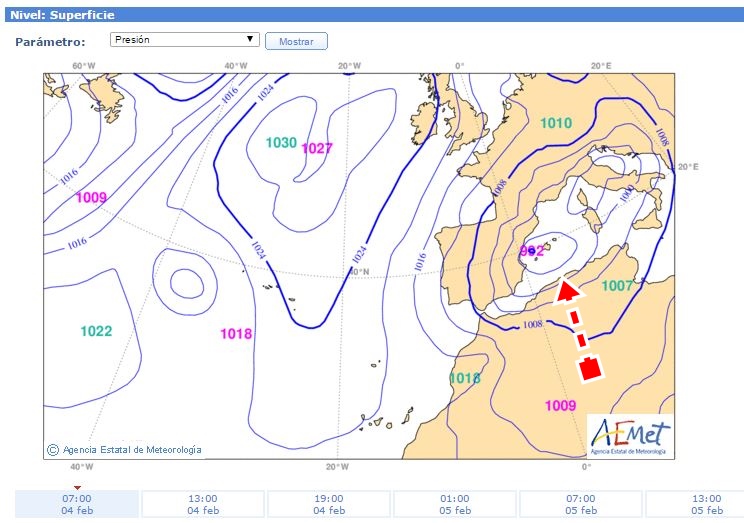Click the teal 1007 pressure label

click(x=617, y=286)
